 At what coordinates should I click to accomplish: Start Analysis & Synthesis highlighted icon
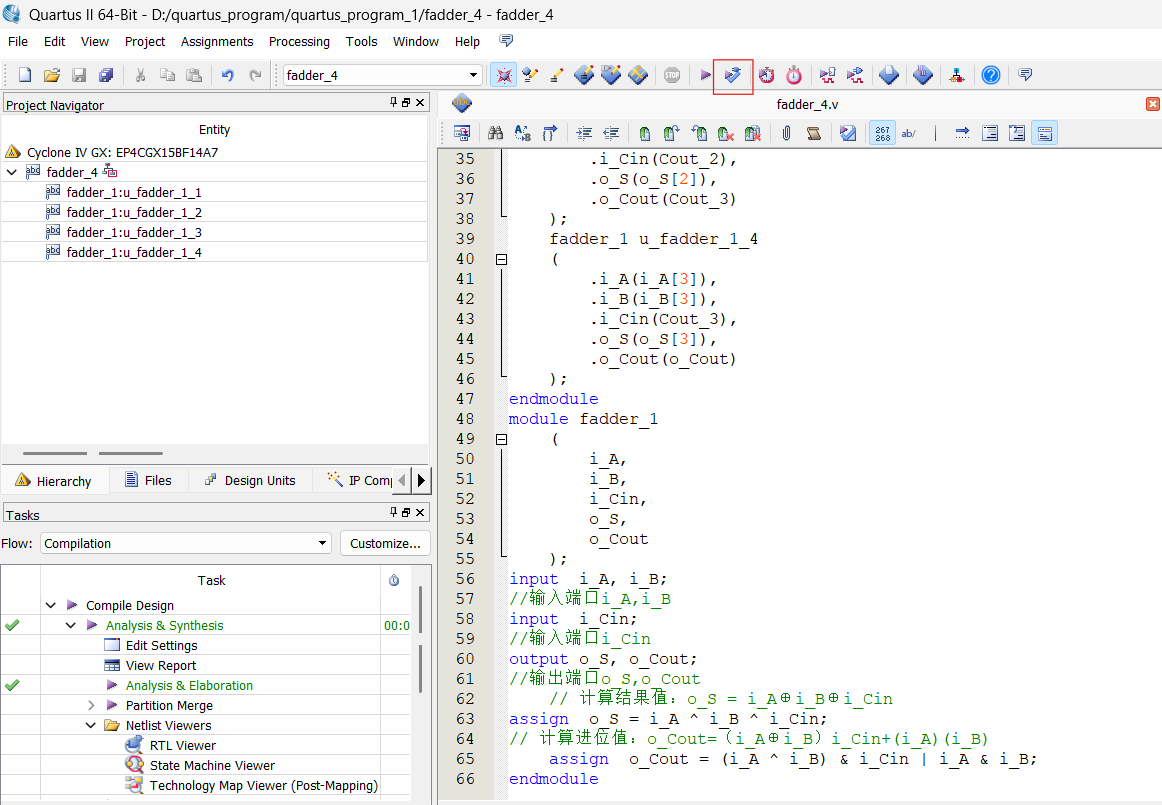[x=732, y=76]
